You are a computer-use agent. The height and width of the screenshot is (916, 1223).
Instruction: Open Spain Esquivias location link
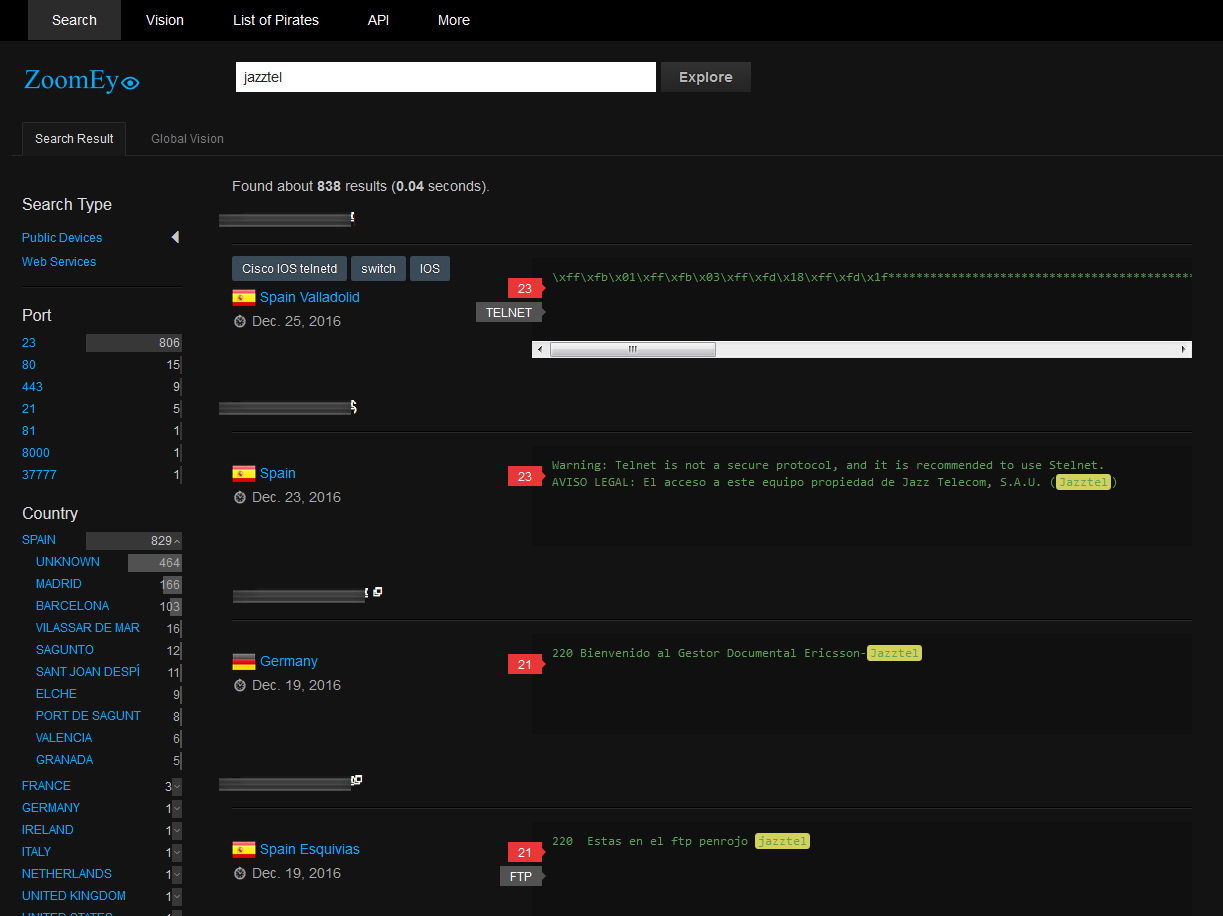point(310,849)
